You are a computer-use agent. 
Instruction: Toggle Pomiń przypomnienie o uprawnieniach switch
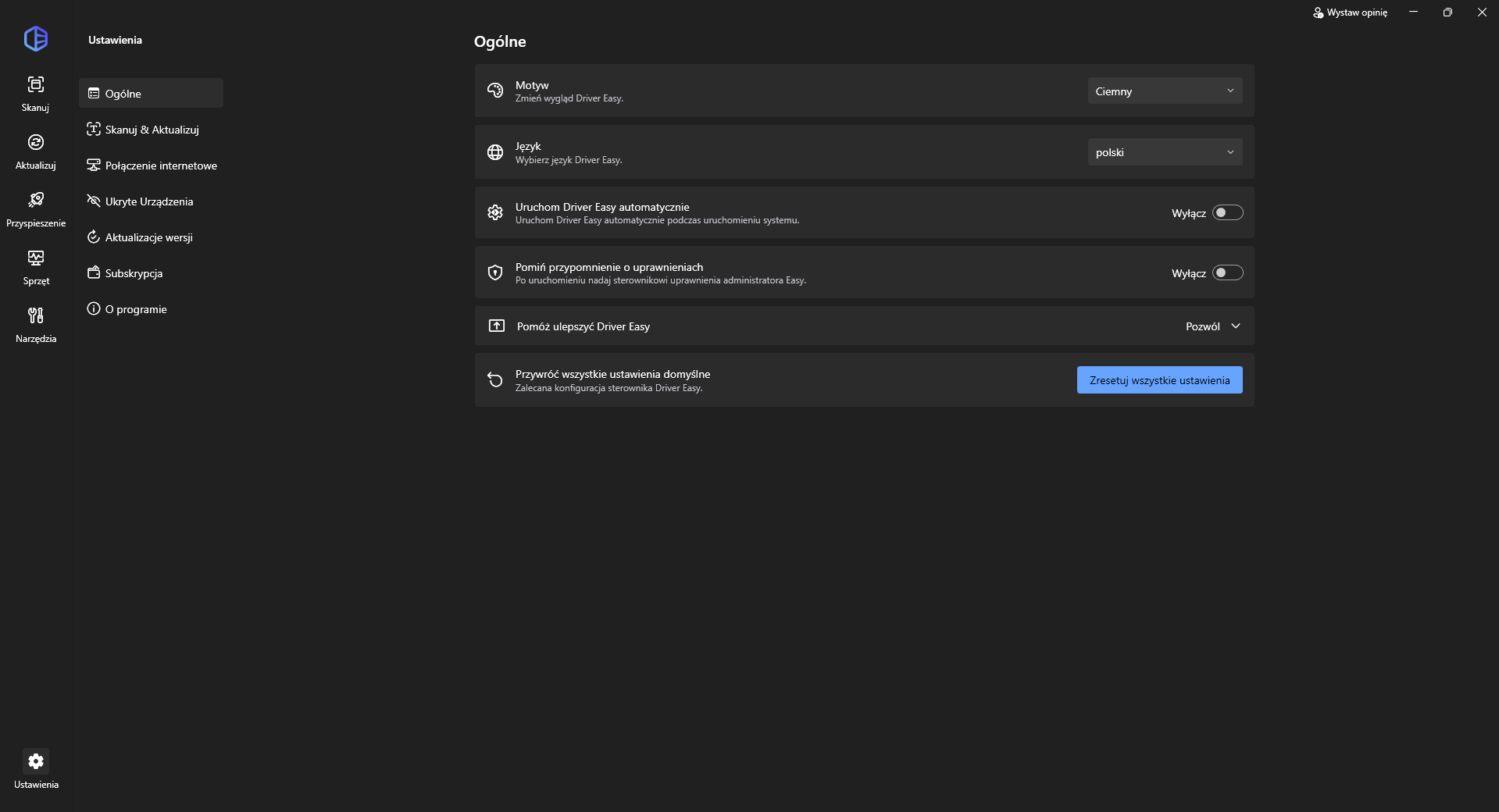pyautogui.click(x=1228, y=272)
